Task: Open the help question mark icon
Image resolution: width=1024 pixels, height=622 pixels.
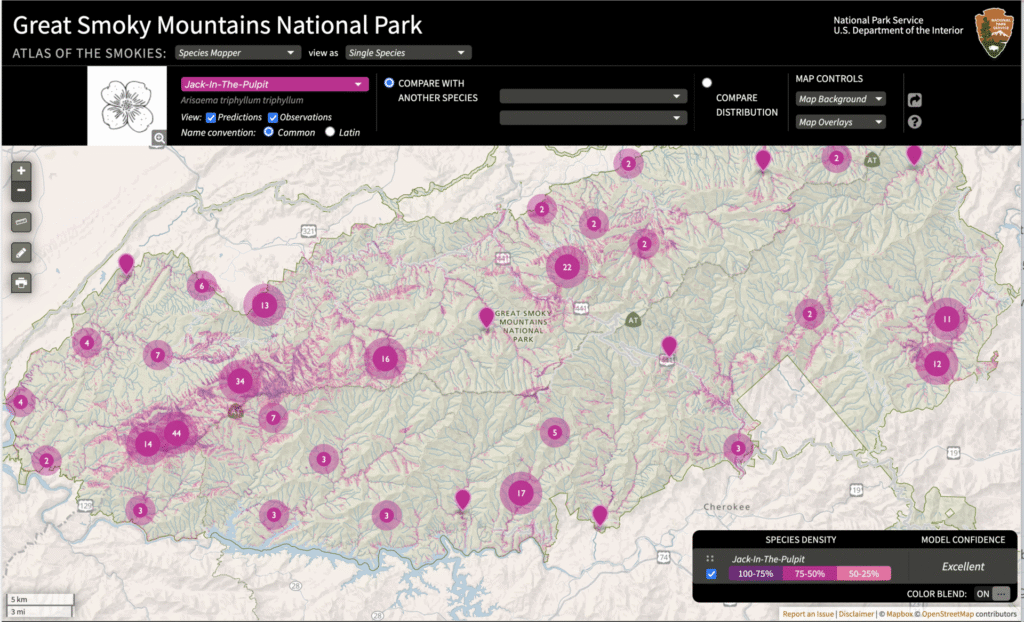Action: tap(914, 122)
